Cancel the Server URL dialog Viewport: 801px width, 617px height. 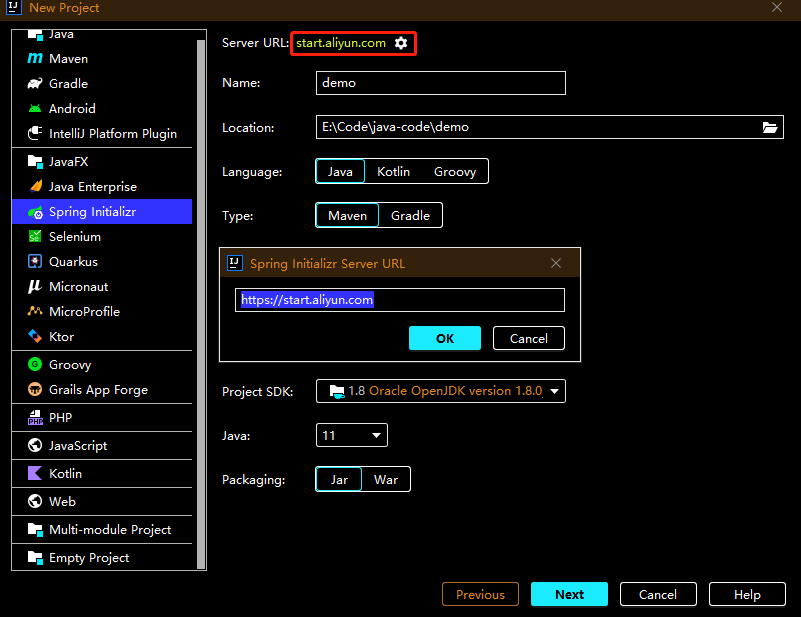tap(529, 338)
